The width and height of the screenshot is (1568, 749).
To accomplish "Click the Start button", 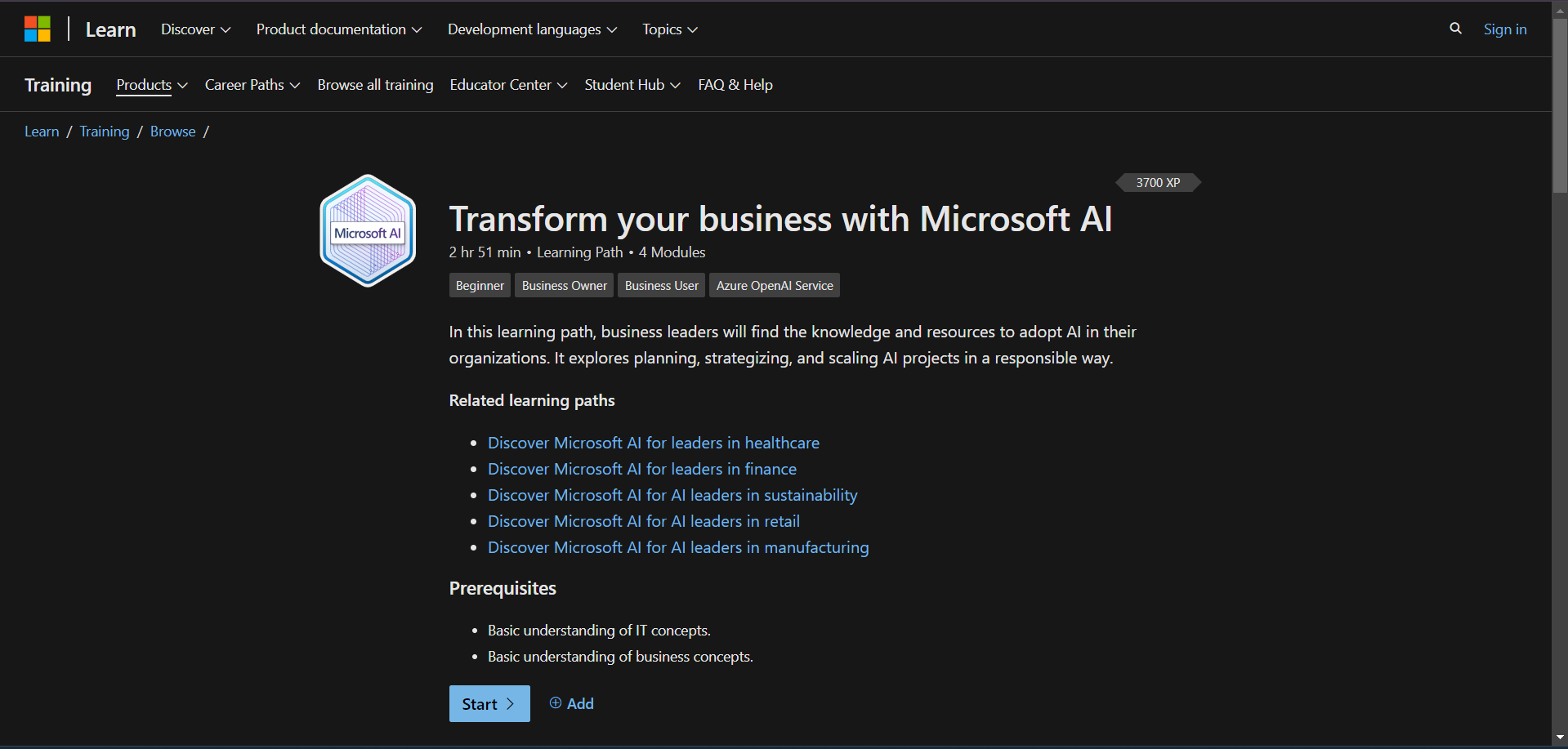I will pos(489,703).
